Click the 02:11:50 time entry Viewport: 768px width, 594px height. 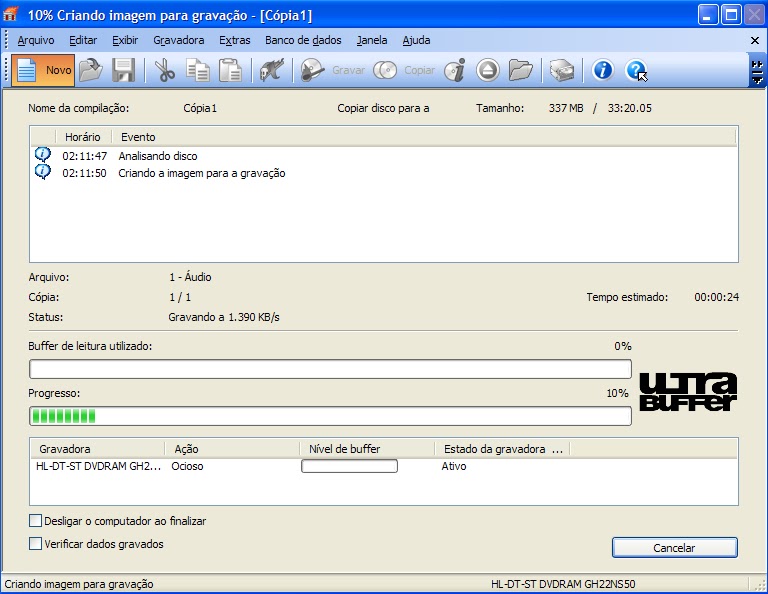pos(84,173)
